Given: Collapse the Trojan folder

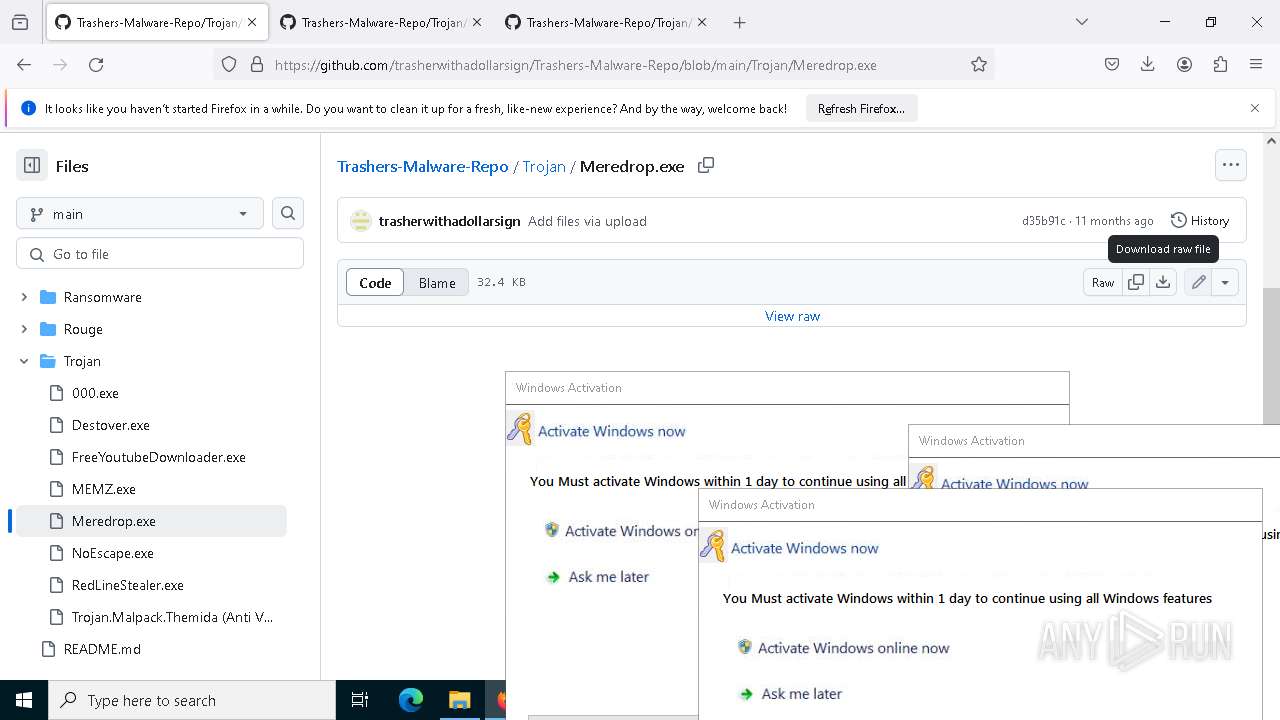Looking at the screenshot, I should pyautogui.click(x=24, y=361).
